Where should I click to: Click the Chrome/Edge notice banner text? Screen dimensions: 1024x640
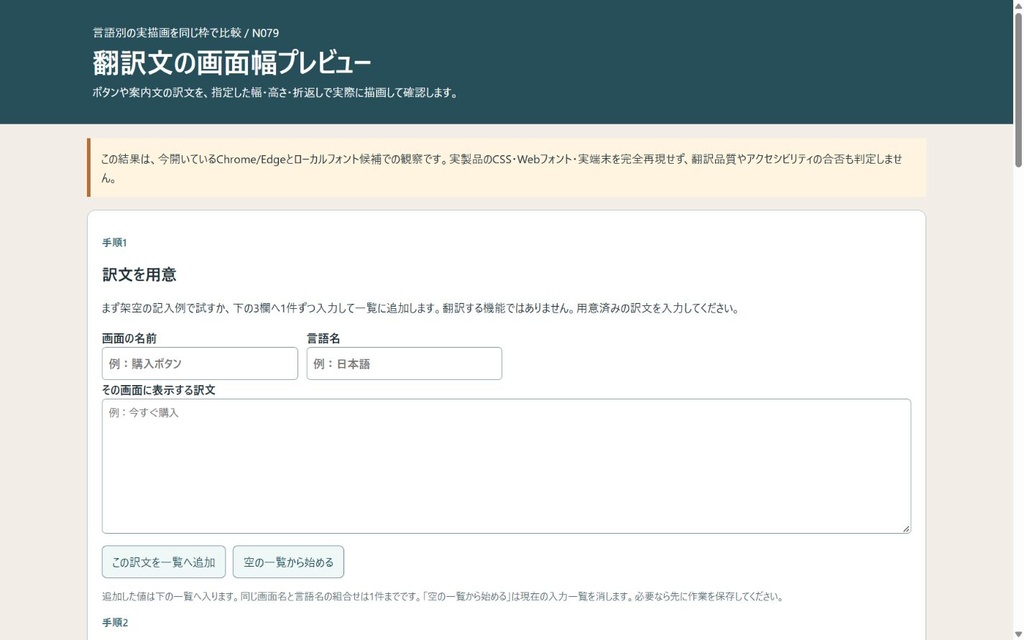[x=502, y=168]
